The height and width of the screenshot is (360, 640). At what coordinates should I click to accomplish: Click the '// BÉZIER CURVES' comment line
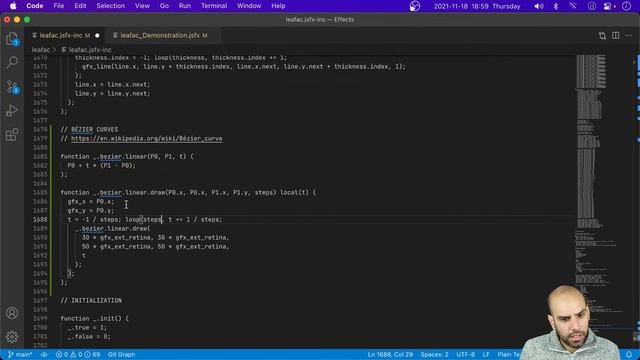[89, 130]
